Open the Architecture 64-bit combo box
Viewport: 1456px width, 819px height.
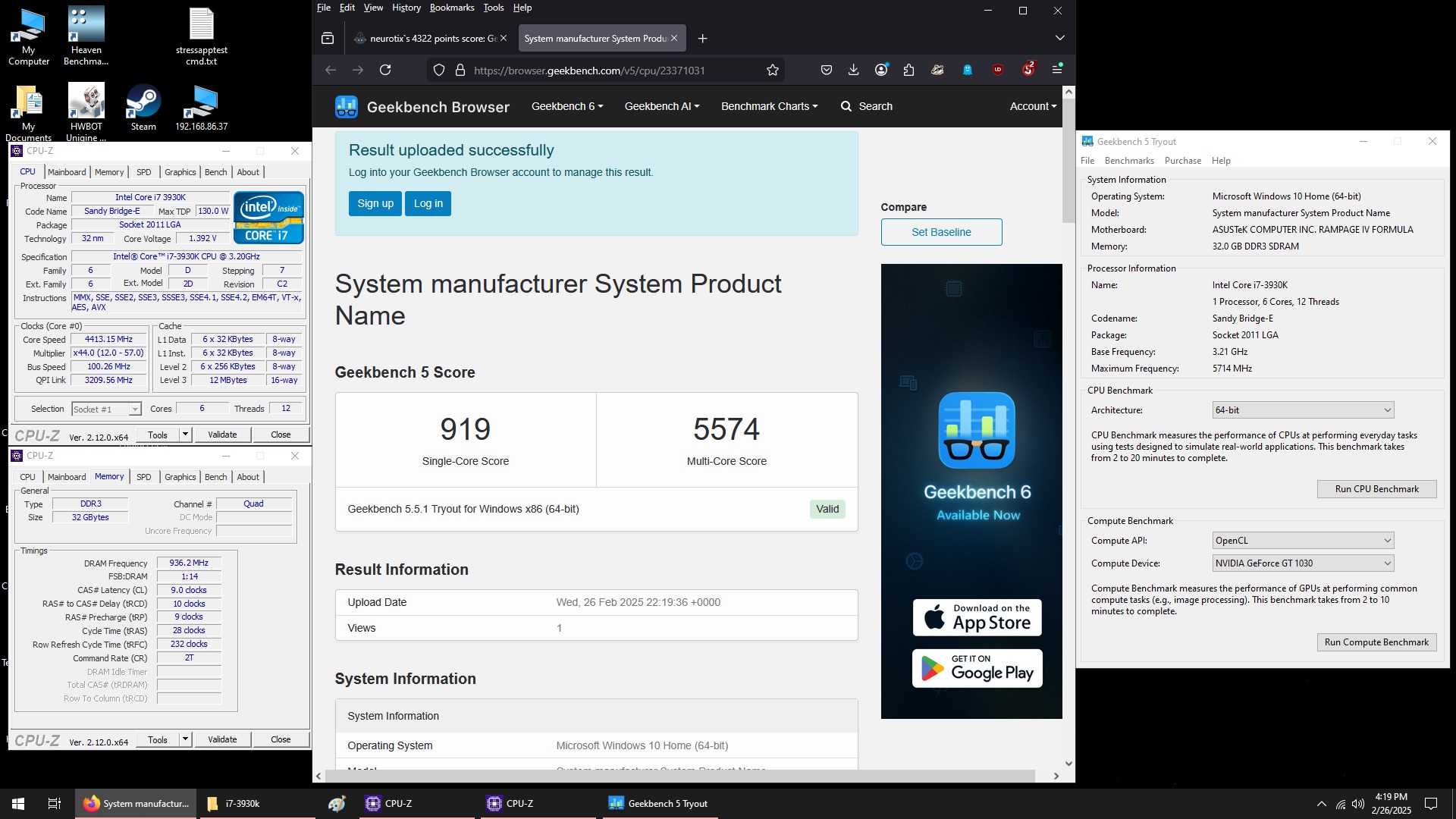[x=1303, y=410]
